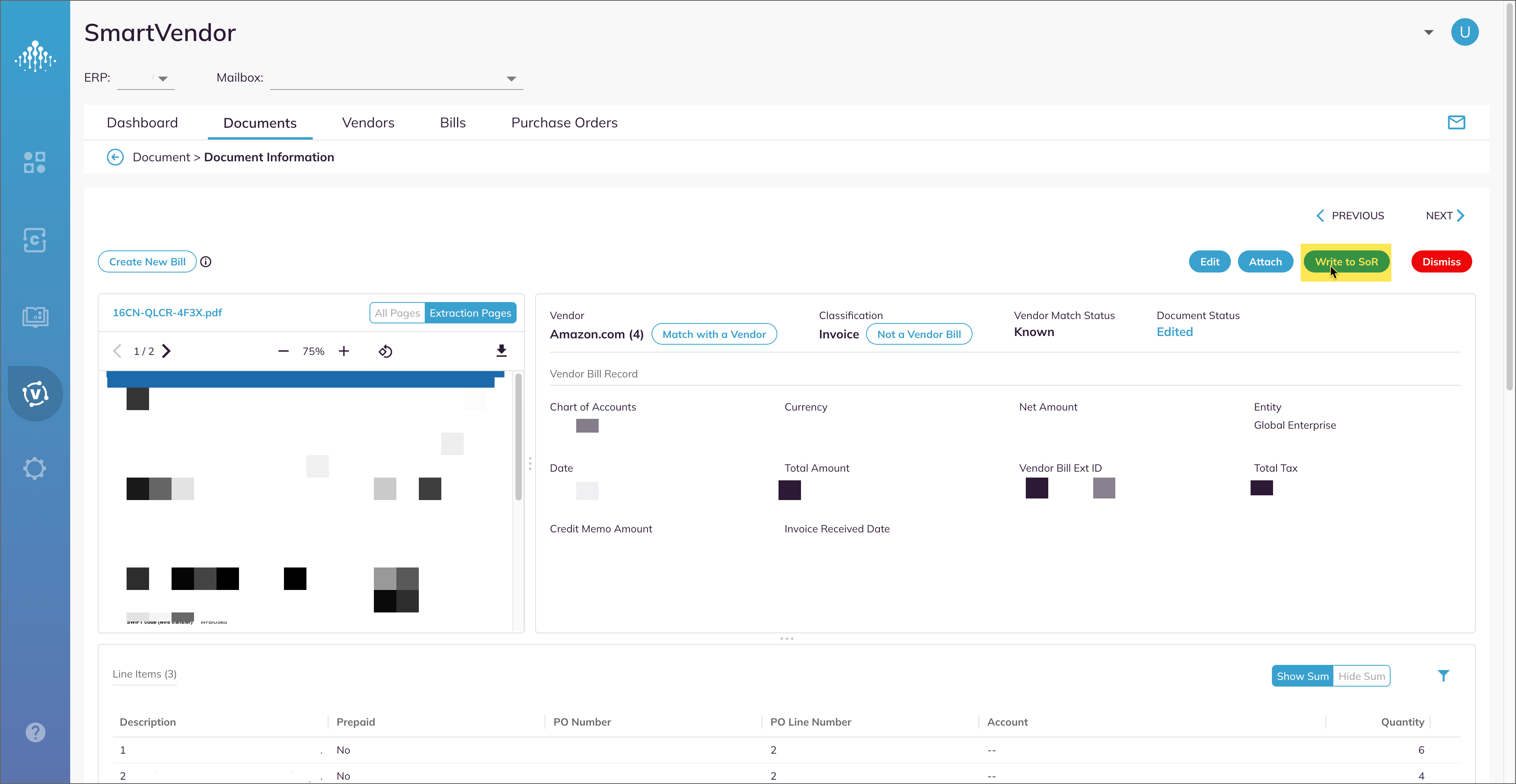Switch the viewer to All Pages

point(397,313)
